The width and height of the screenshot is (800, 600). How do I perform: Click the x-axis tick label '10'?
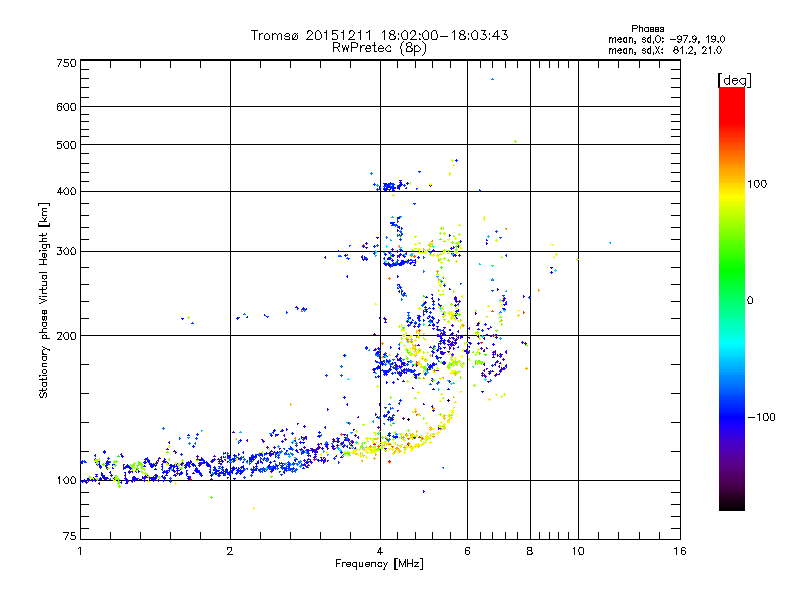(578, 551)
